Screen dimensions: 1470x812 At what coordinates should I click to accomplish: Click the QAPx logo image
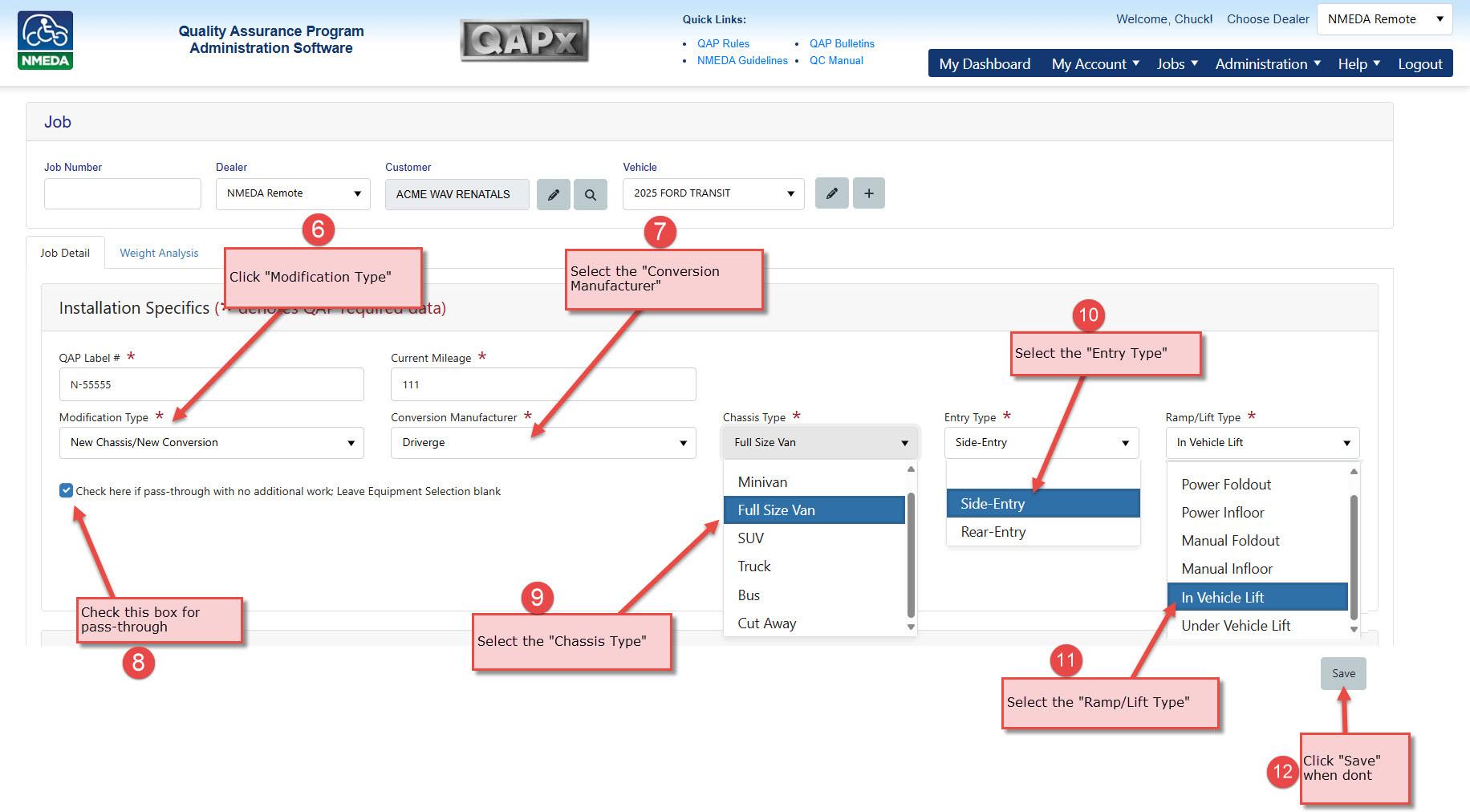click(525, 40)
